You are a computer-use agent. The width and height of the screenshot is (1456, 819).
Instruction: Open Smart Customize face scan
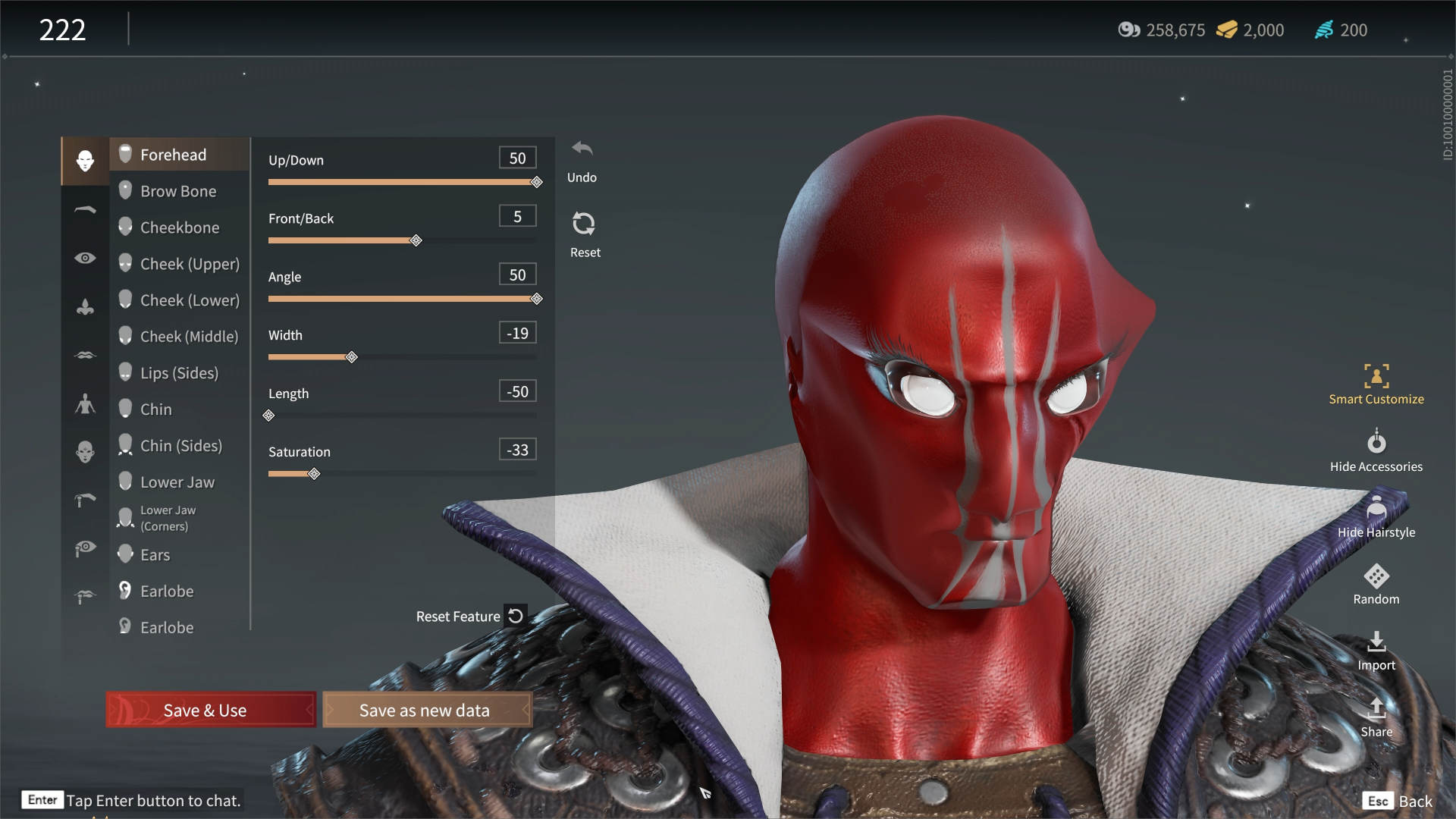[1376, 377]
